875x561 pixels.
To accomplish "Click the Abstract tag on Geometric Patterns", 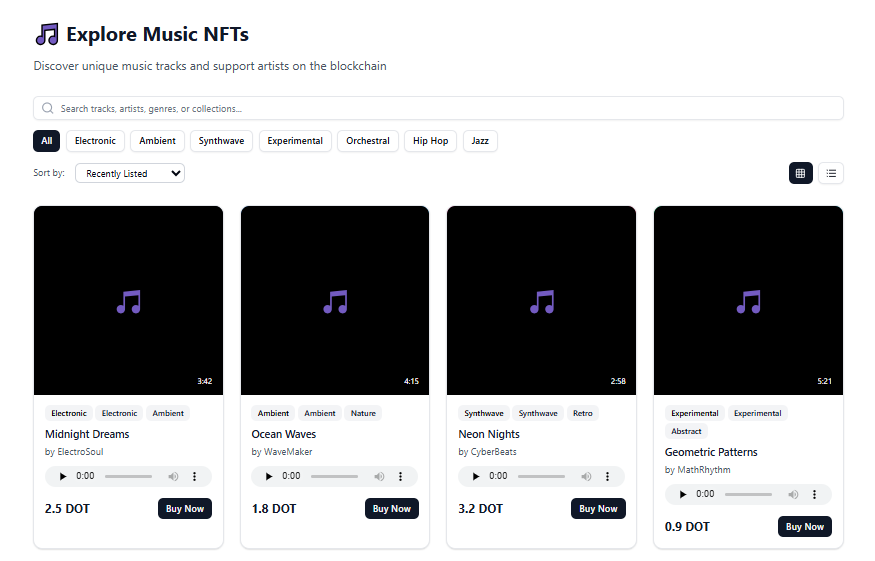I will pos(686,431).
